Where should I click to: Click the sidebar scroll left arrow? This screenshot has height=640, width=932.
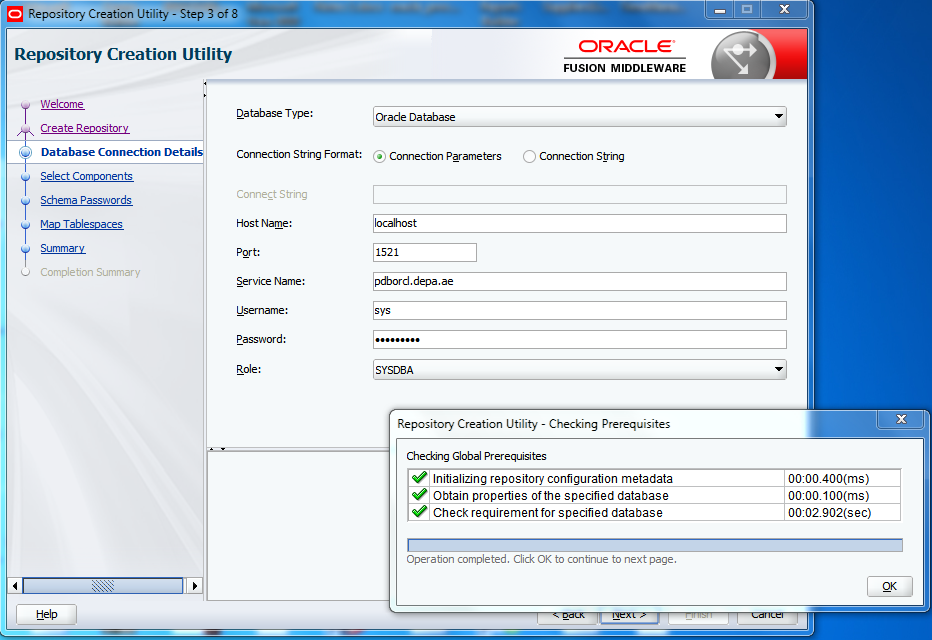(15, 586)
